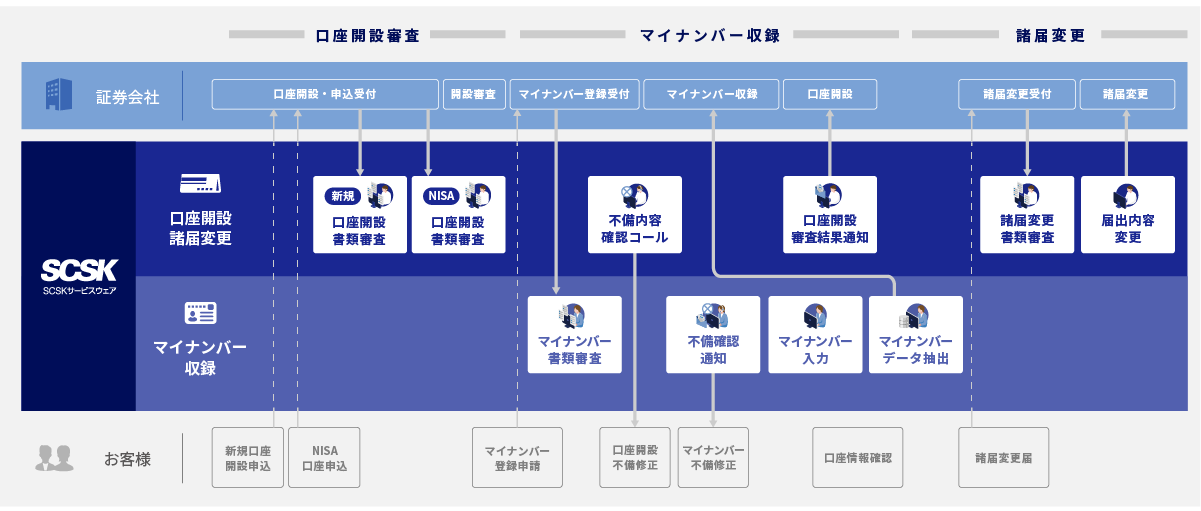The width and height of the screenshot is (1201, 511).
Task: Click the building icon beside 証券会社
Action: 59,95
